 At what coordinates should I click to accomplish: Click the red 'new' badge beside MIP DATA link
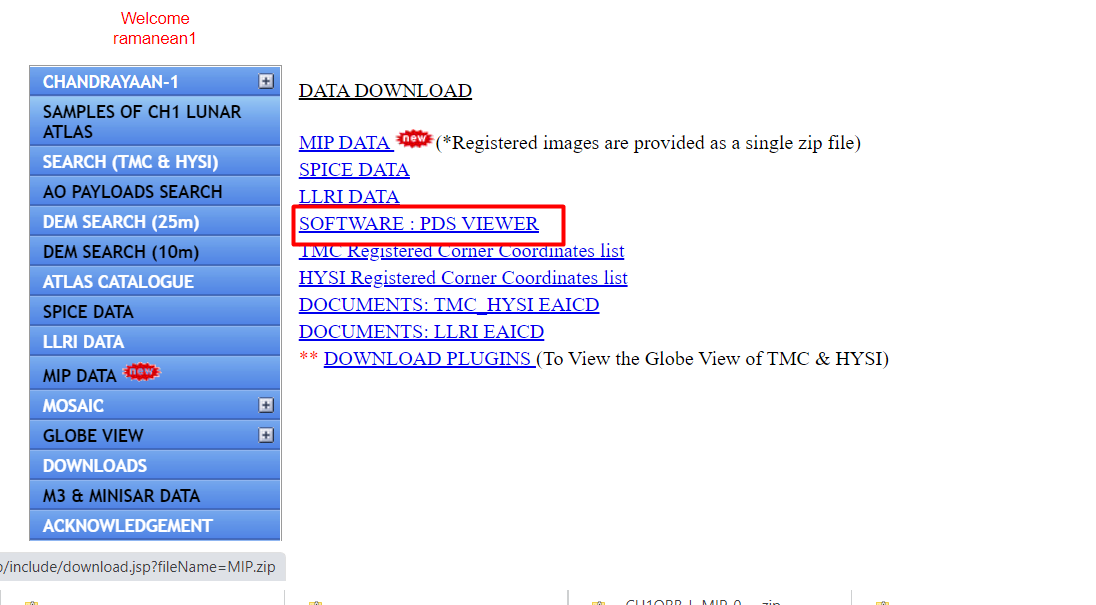point(414,138)
